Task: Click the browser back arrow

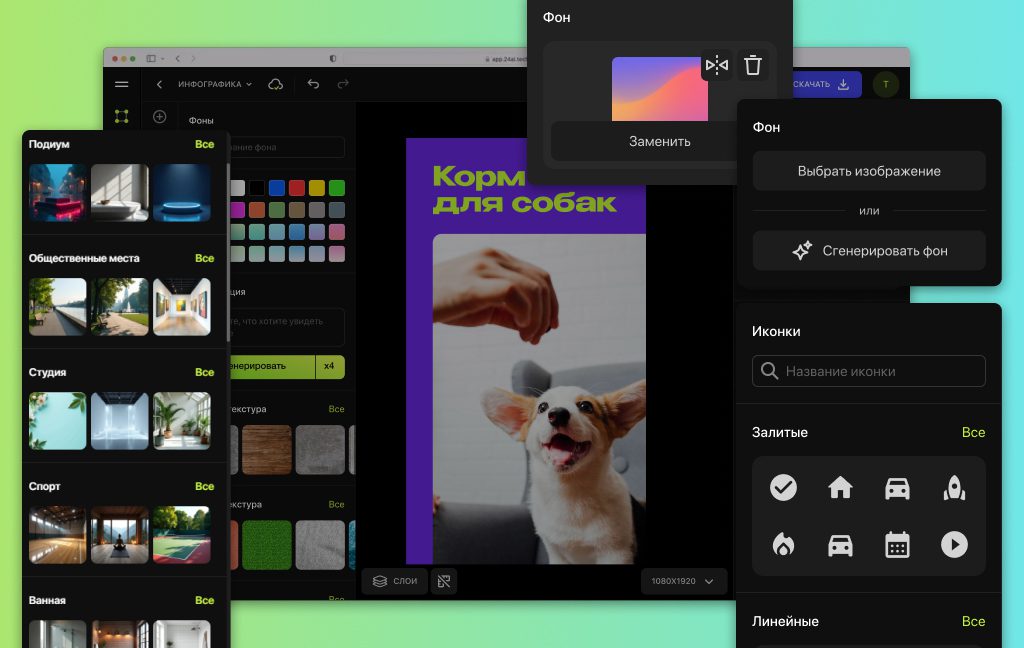Action: pyautogui.click(x=178, y=58)
